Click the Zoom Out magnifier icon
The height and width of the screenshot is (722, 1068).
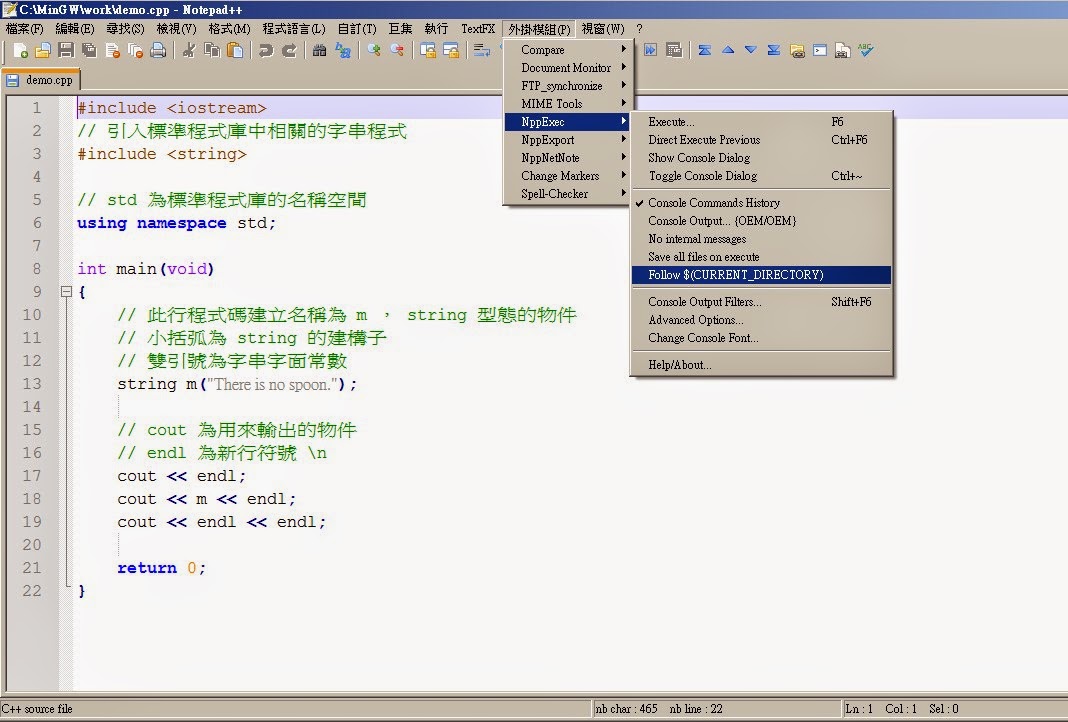pyautogui.click(x=396, y=50)
